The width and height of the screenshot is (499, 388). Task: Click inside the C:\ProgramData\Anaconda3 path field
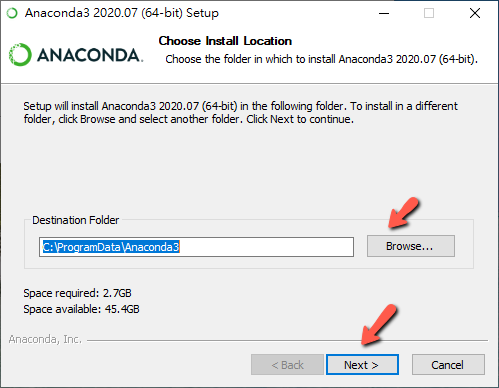(196, 247)
